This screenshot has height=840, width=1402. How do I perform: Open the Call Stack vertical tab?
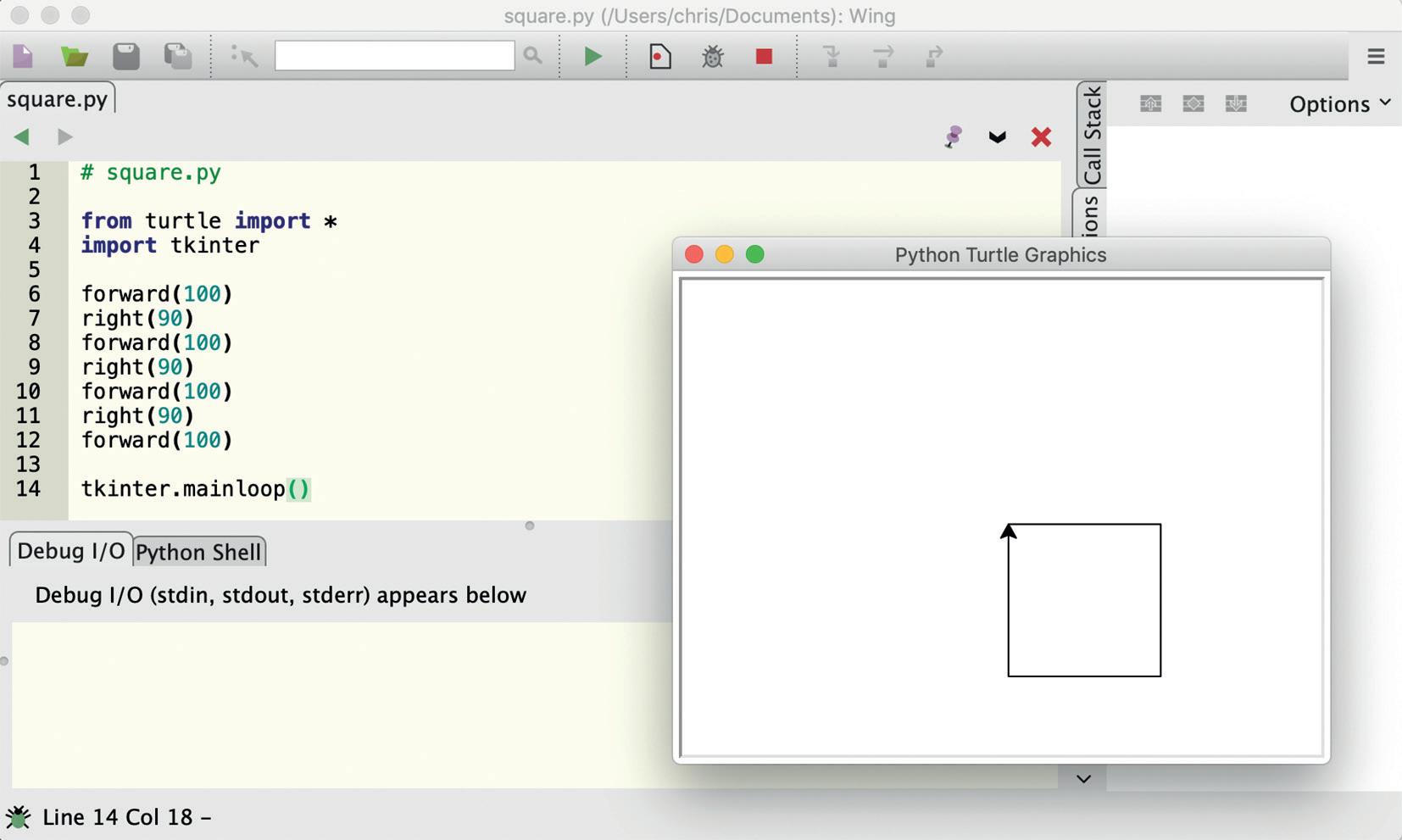(x=1092, y=134)
